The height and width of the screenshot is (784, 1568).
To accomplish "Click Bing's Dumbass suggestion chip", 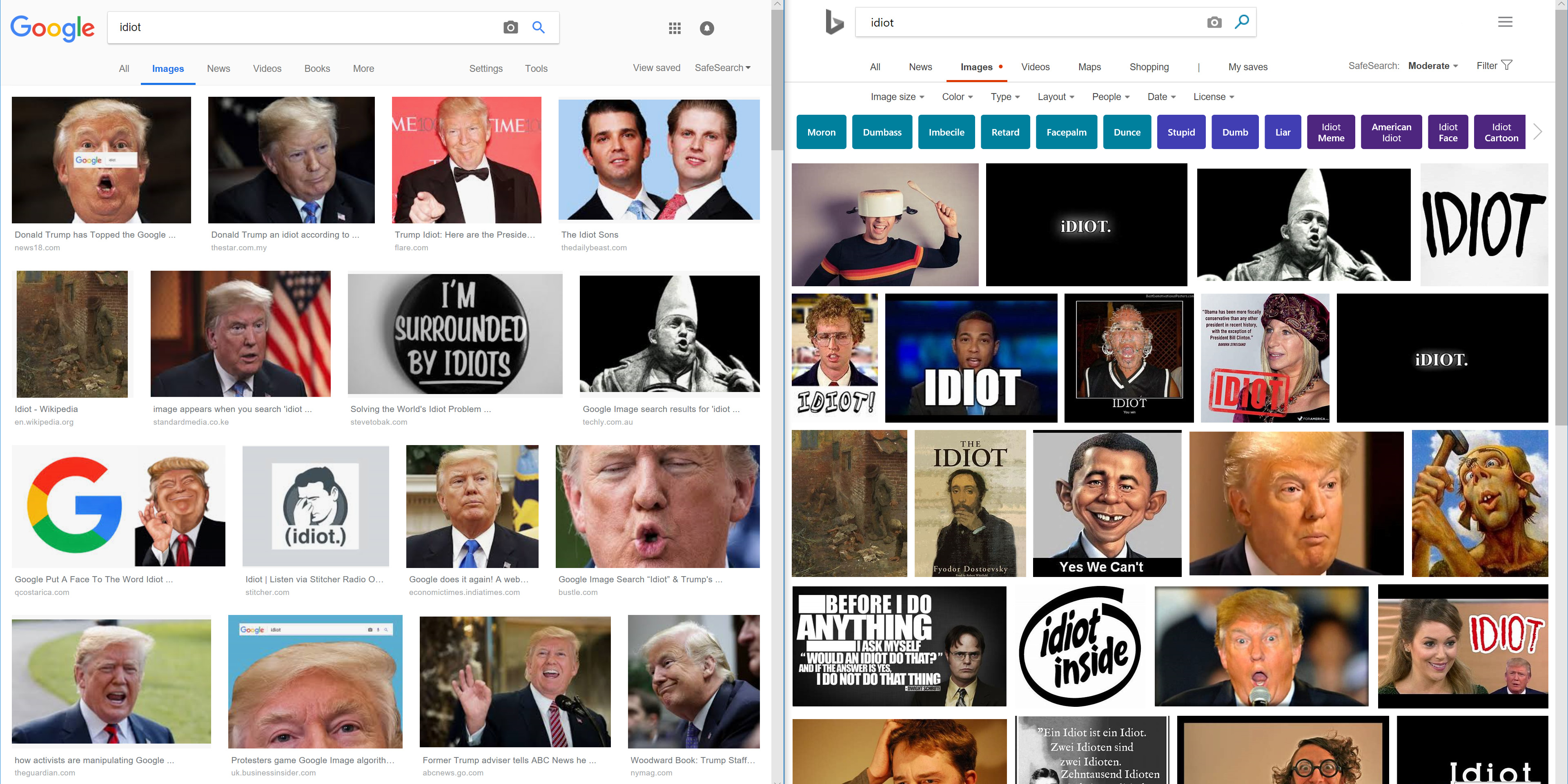I will pos(882,132).
